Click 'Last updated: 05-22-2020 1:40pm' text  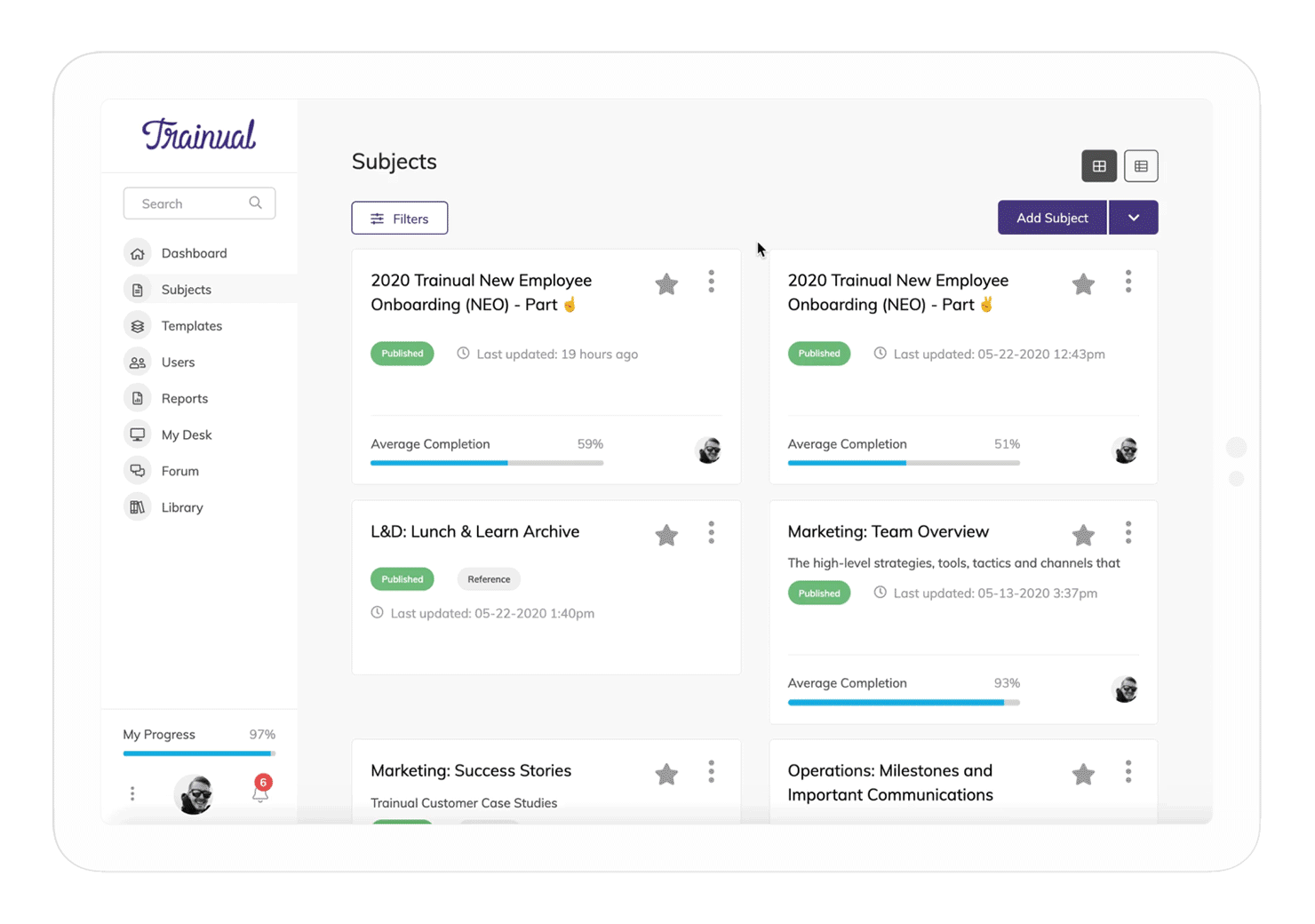pyautogui.click(x=492, y=613)
